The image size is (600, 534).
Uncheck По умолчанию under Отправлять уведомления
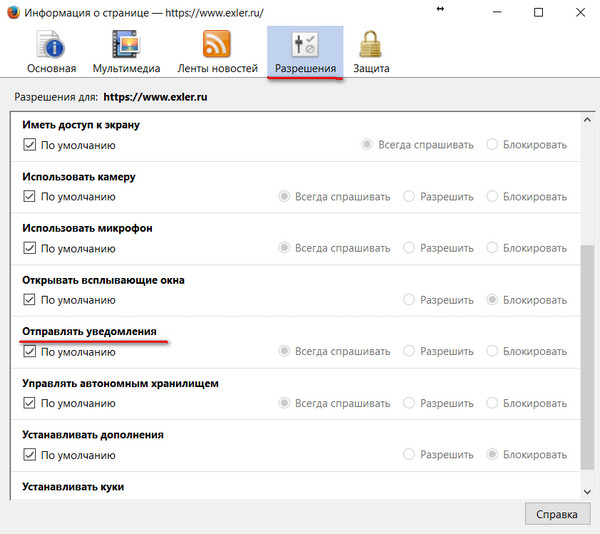coord(28,351)
